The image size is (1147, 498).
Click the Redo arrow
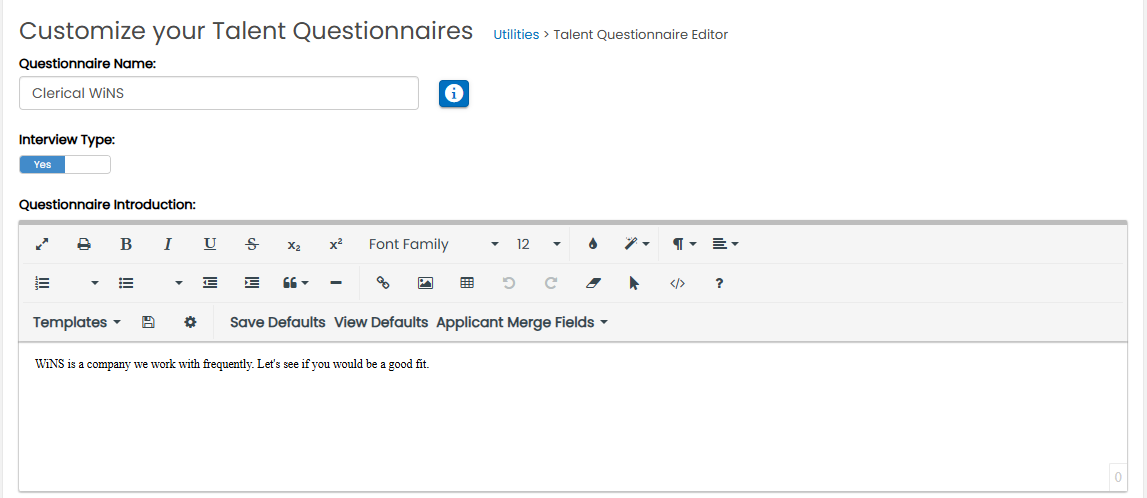tap(551, 283)
